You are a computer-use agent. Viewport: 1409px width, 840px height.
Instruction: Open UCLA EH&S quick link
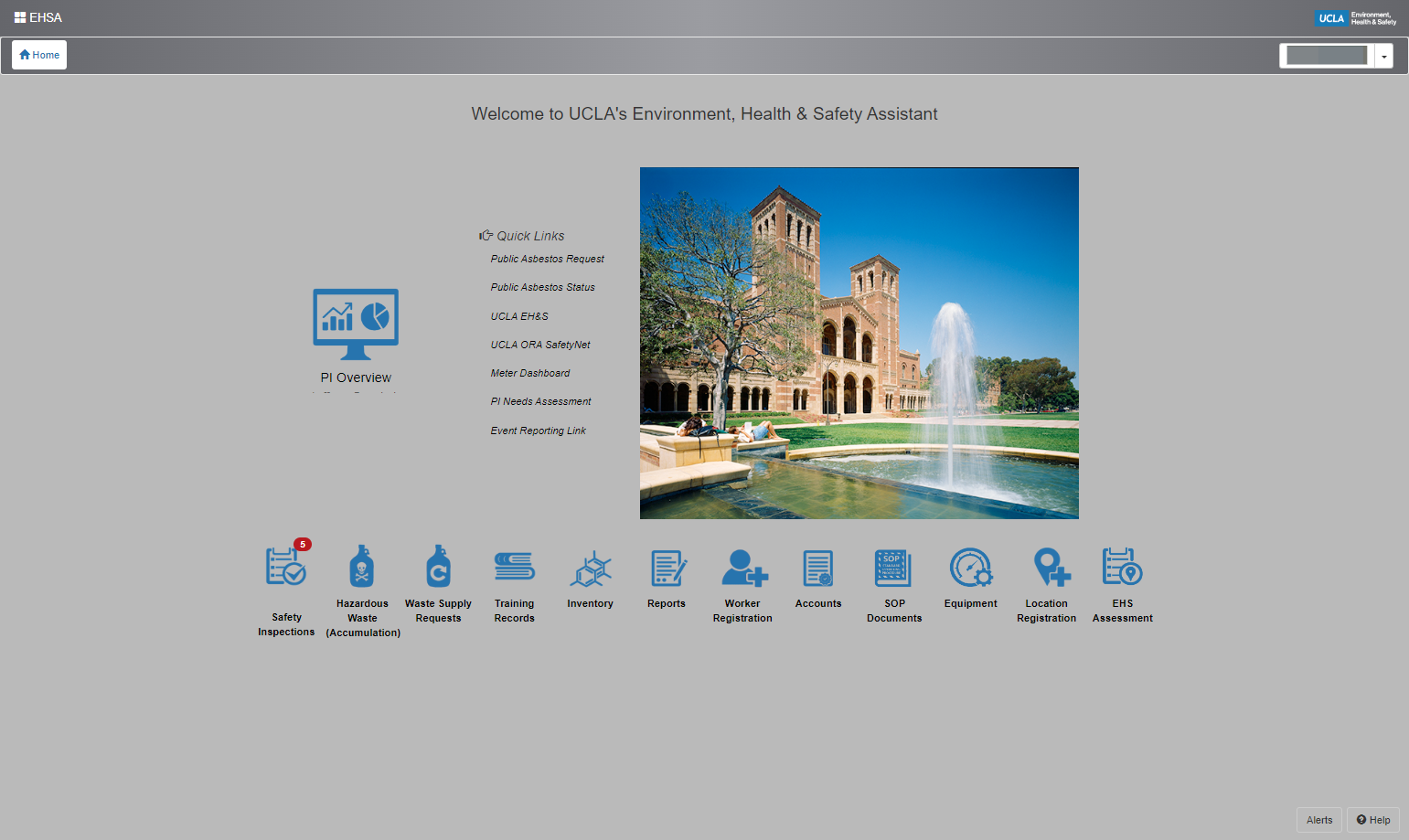click(519, 316)
